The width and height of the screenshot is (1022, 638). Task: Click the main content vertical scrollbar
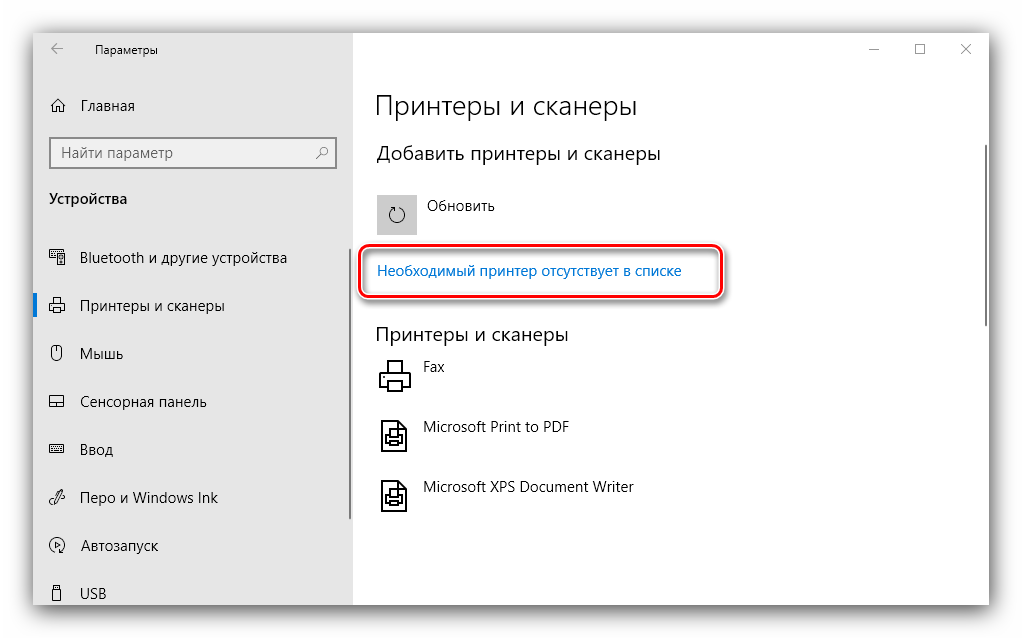click(x=986, y=235)
